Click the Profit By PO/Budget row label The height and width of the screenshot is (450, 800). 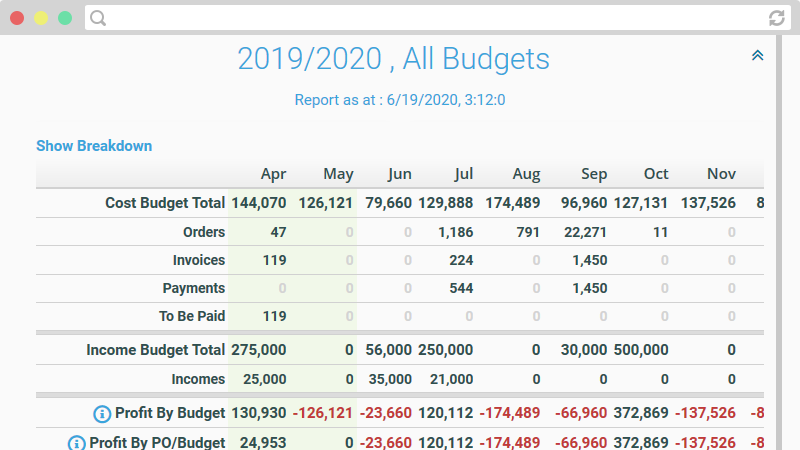[157, 442]
